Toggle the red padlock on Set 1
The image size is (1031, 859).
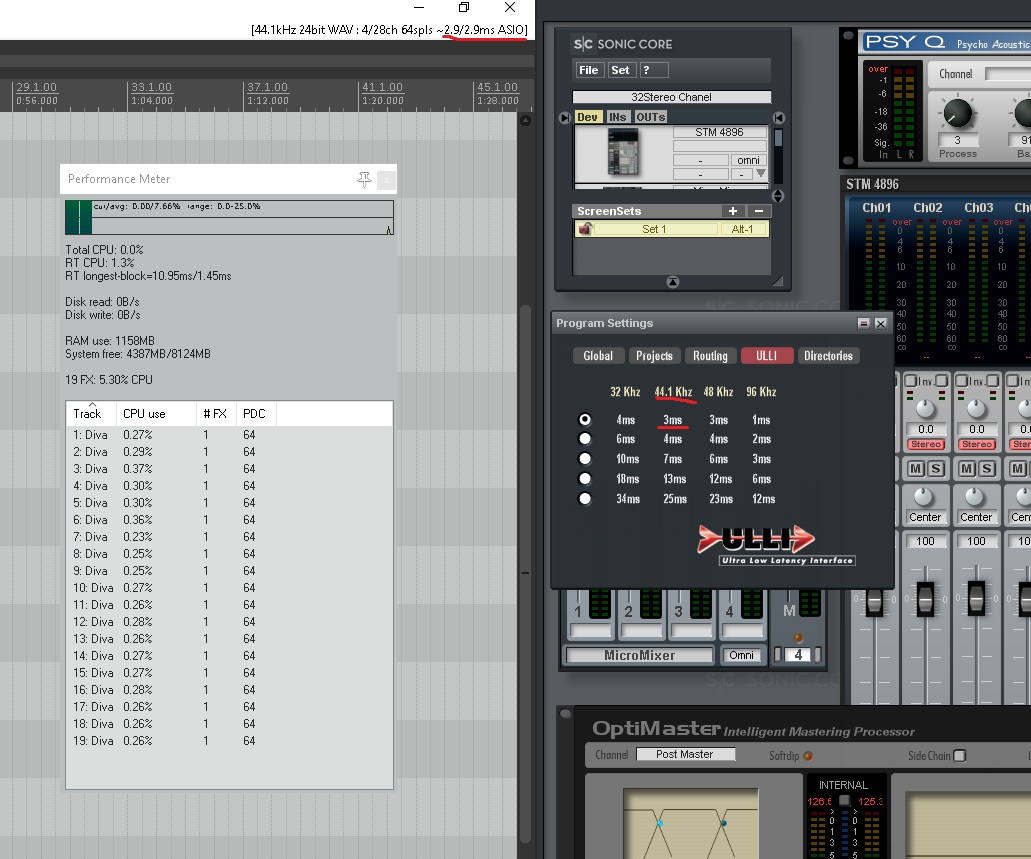585,229
